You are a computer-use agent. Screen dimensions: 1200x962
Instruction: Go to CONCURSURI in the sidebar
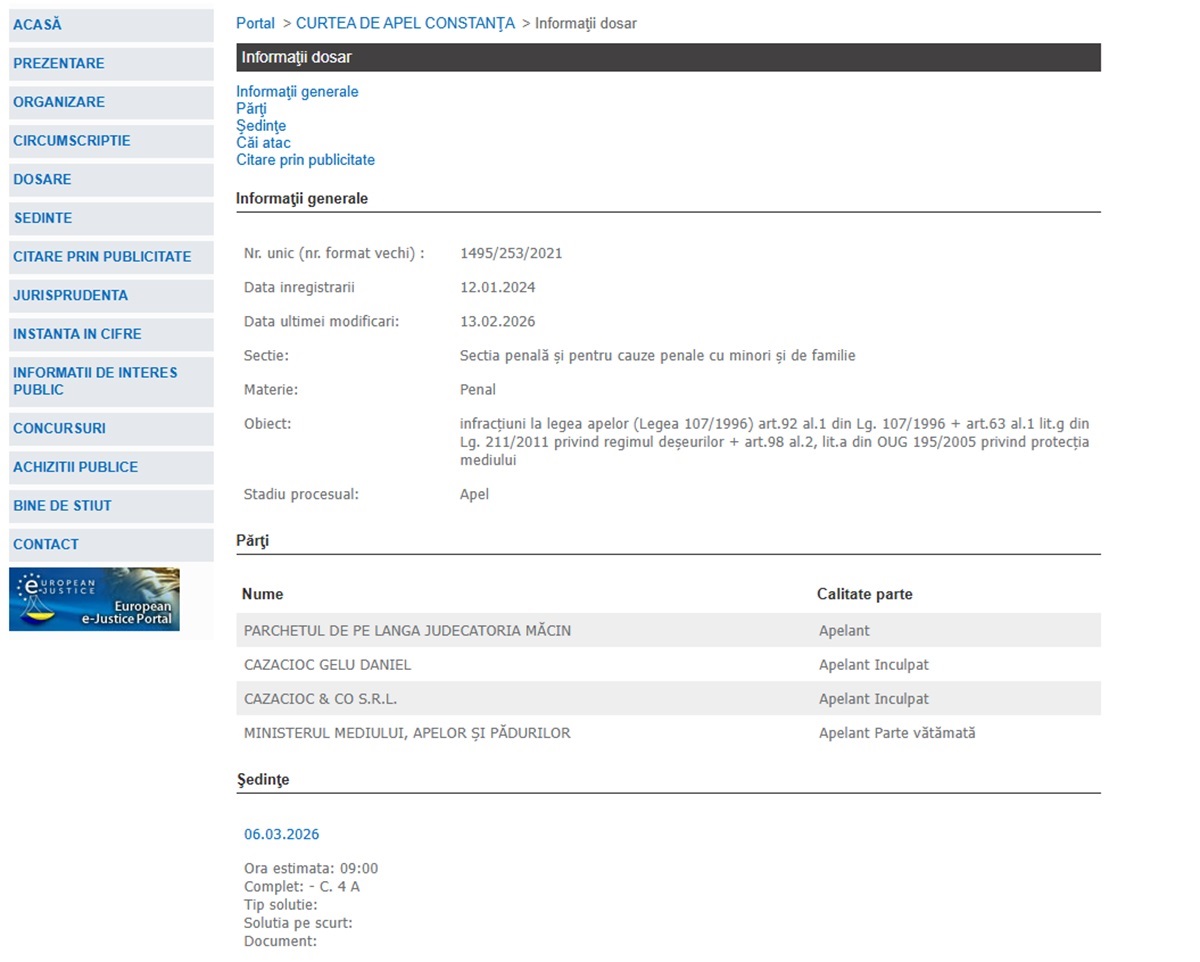click(111, 429)
